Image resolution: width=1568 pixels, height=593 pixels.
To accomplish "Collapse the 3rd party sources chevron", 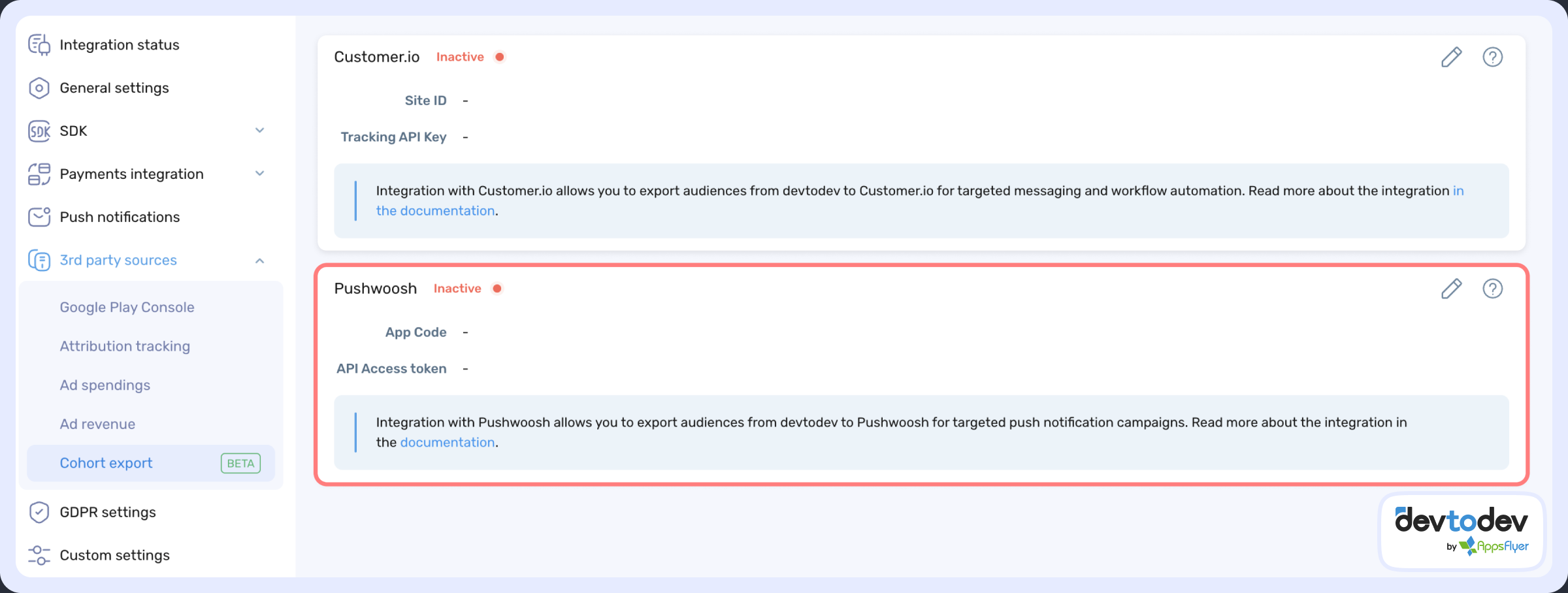I will (259, 260).
